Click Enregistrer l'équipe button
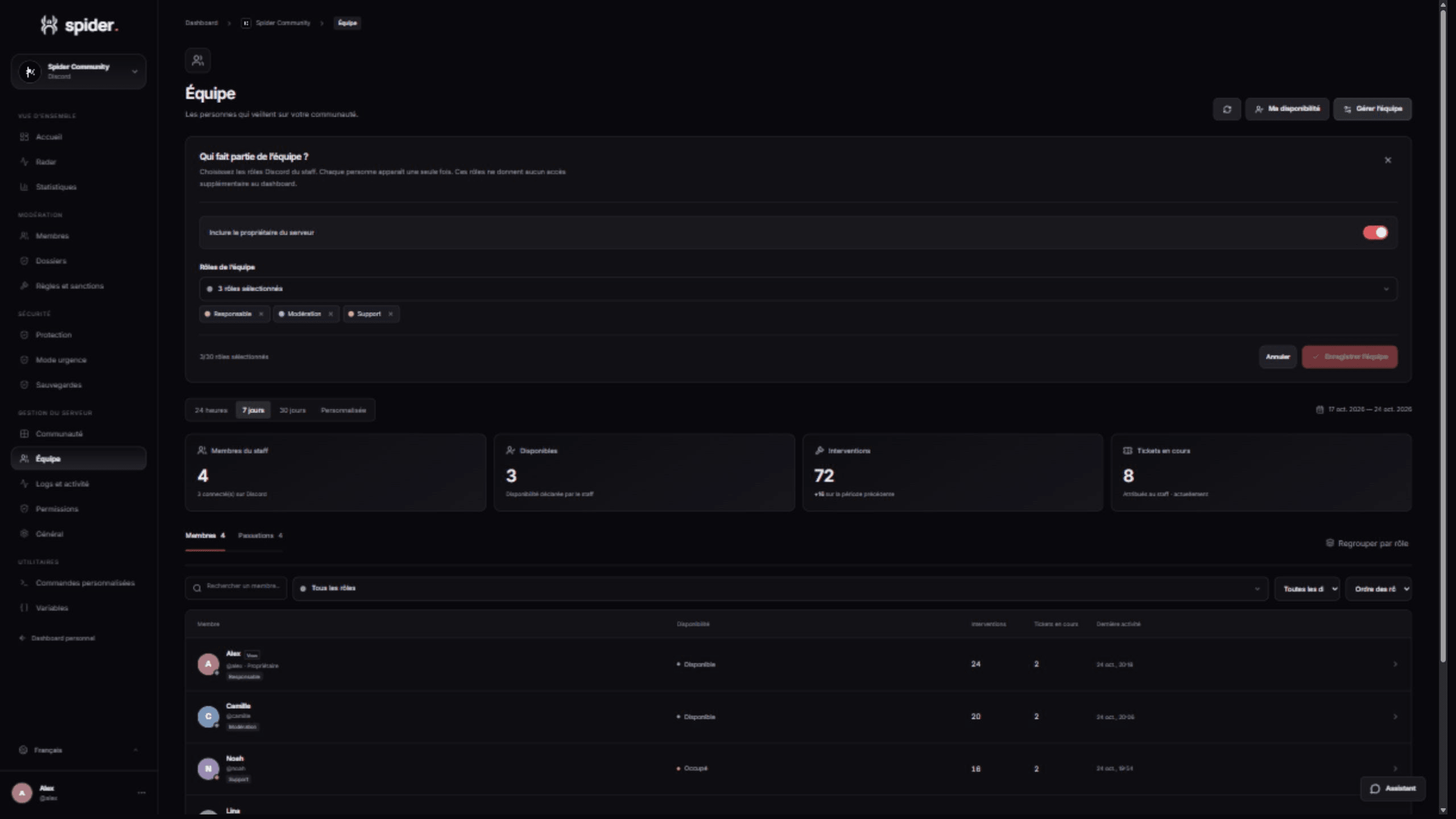This screenshot has width=1456, height=819. tap(1350, 357)
